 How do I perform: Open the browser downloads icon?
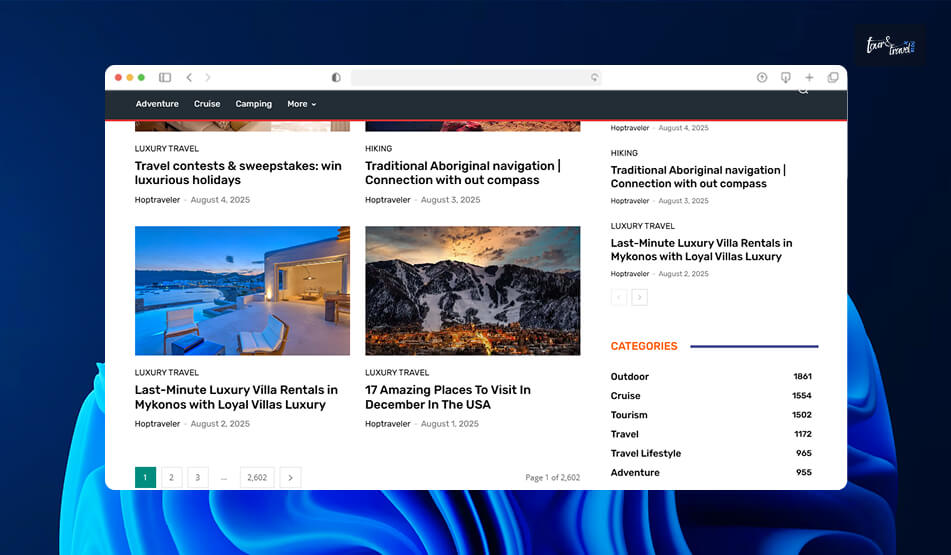point(785,77)
